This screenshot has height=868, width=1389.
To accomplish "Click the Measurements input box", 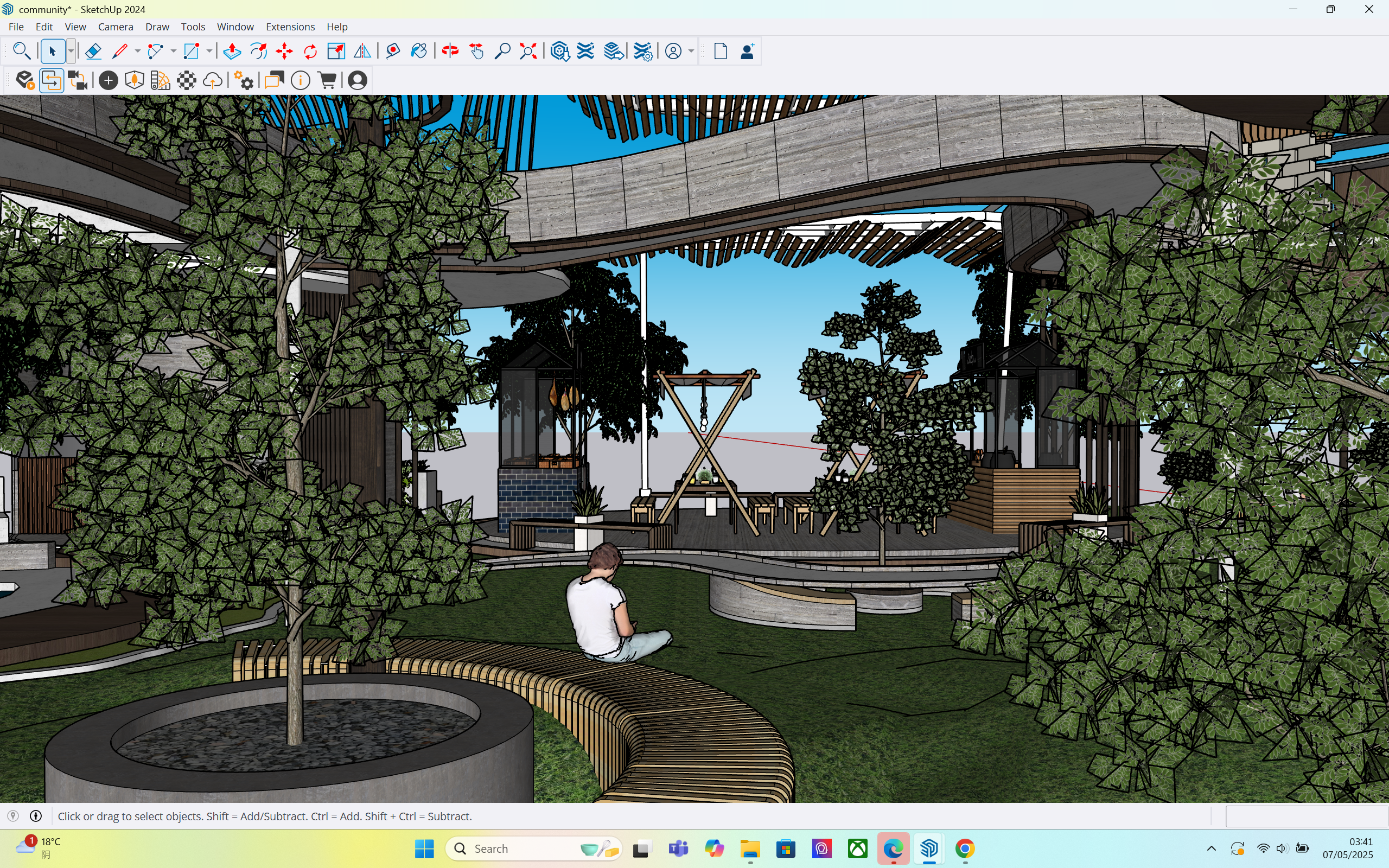I will click(1307, 816).
